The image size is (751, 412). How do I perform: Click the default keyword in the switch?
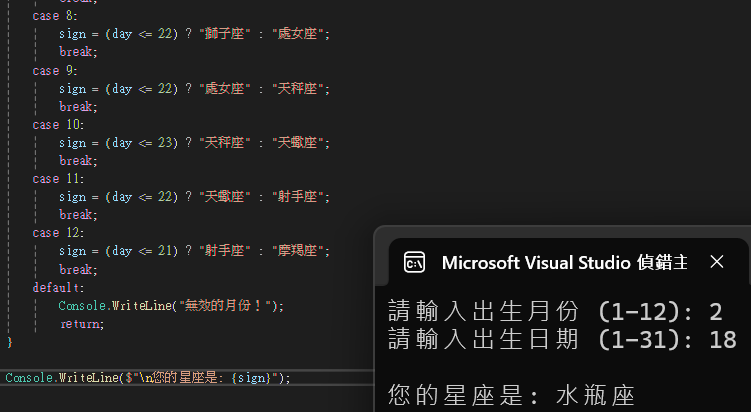(x=58, y=287)
